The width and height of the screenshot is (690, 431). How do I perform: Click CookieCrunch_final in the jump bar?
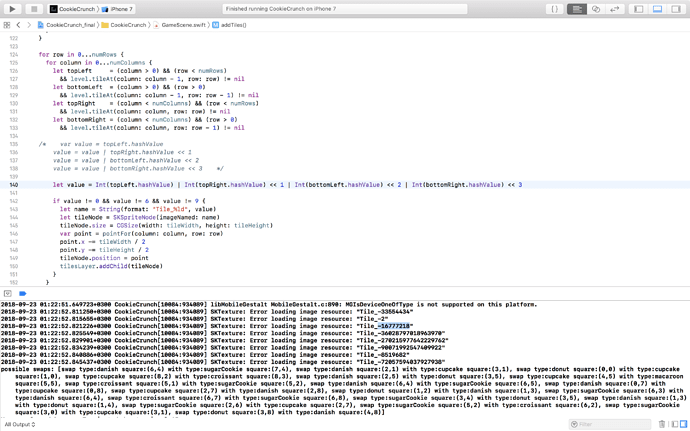pyautogui.click(x=70, y=25)
